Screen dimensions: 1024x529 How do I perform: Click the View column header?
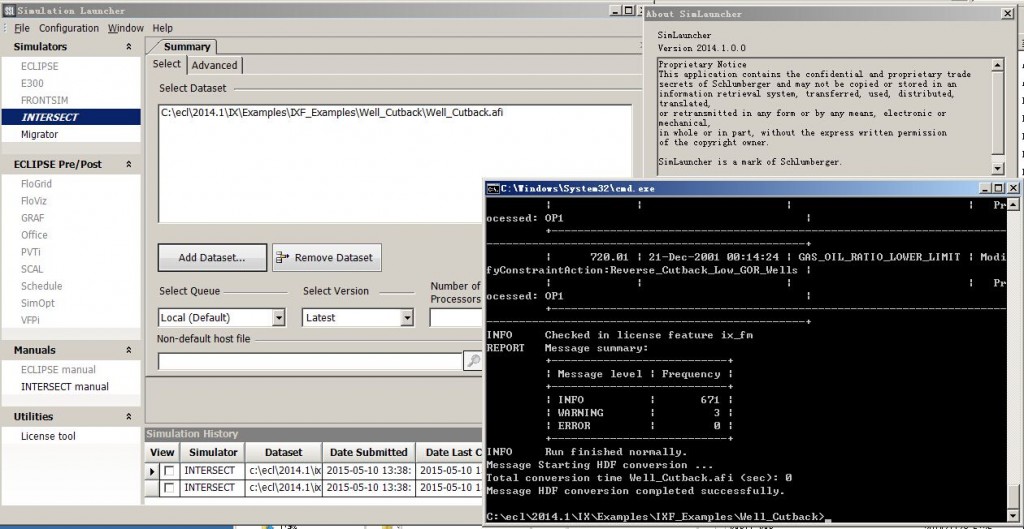[162, 452]
